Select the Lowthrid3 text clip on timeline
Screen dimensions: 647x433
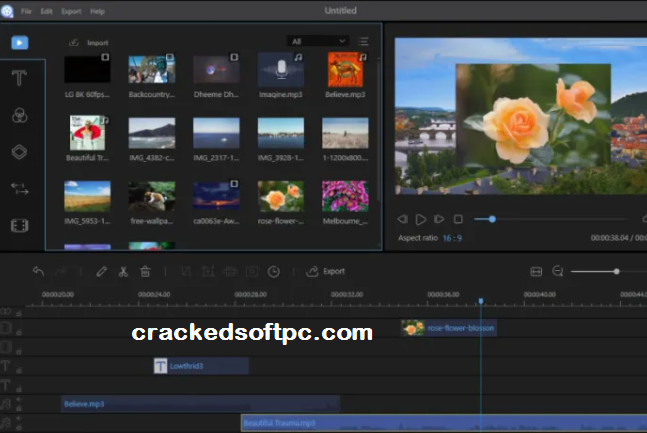point(201,366)
